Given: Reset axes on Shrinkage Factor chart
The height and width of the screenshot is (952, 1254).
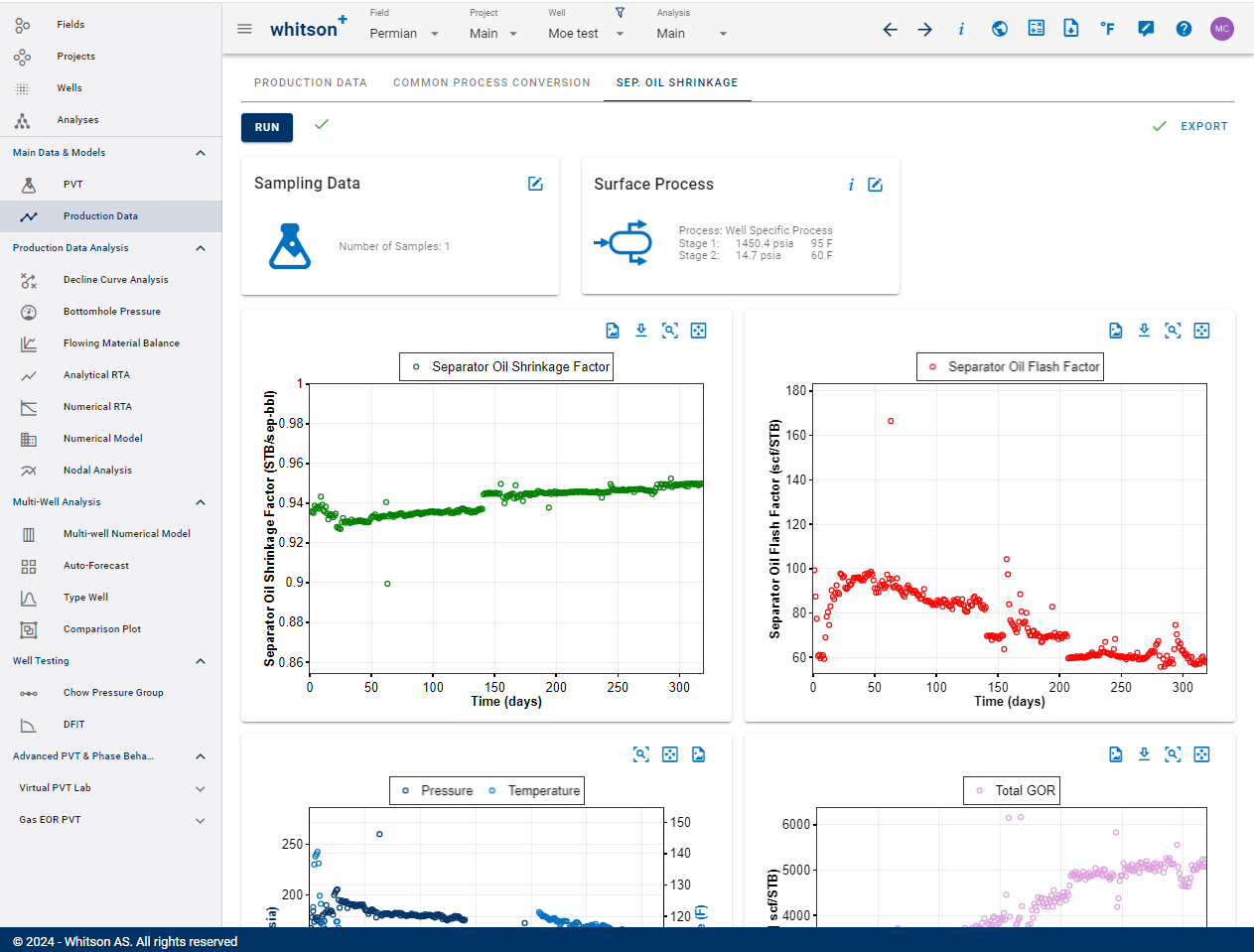Looking at the screenshot, I should 699,331.
